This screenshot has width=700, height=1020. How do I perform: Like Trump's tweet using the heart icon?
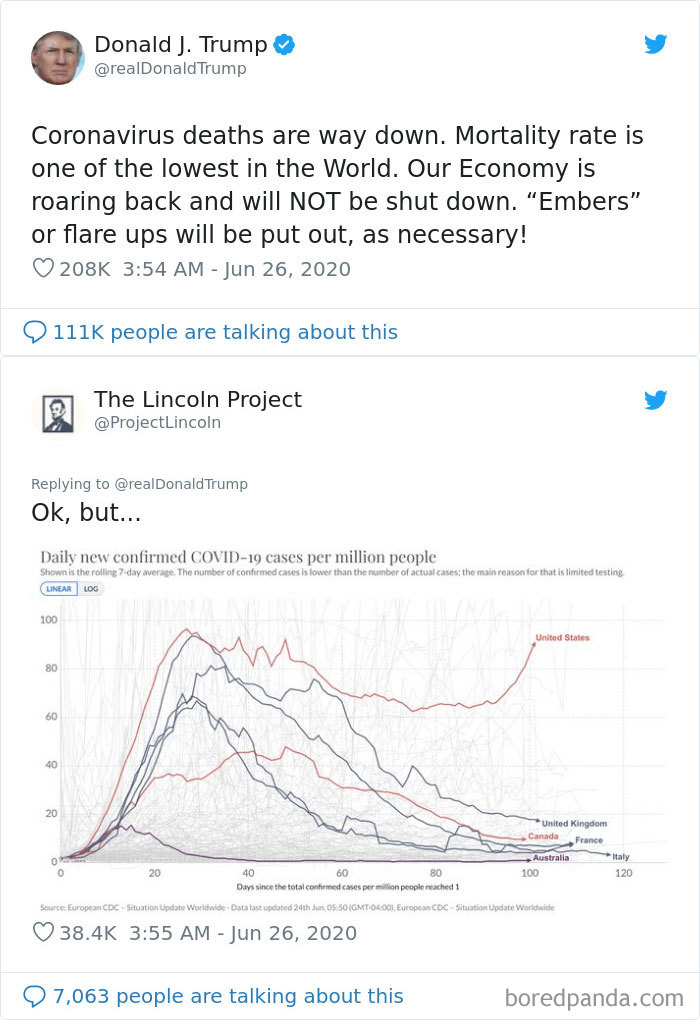point(42,268)
